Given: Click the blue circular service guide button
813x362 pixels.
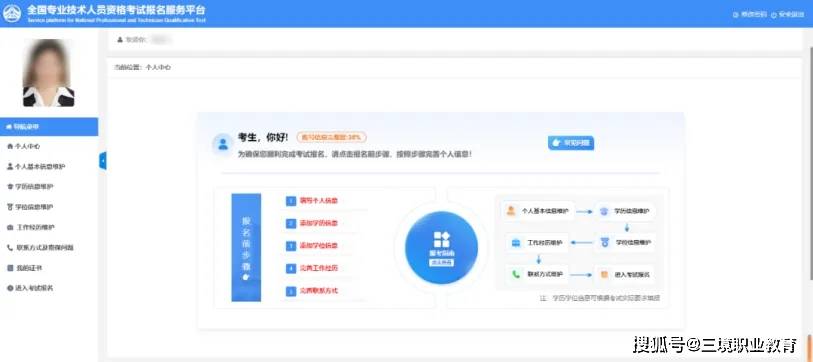Looking at the screenshot, I should [441, 247].
